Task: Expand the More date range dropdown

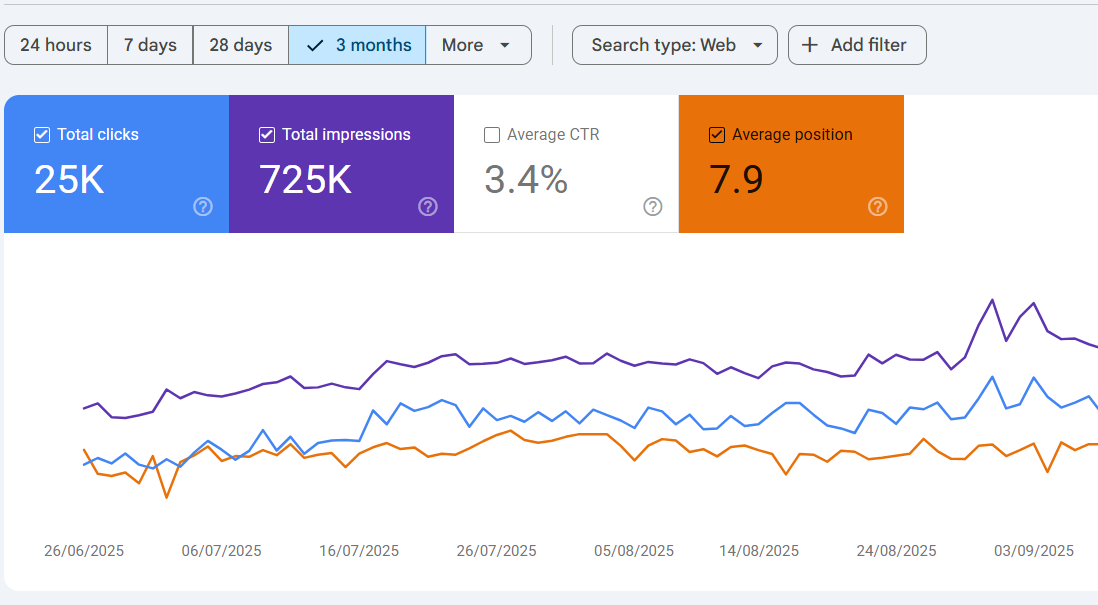Action: tap(478, 45)
